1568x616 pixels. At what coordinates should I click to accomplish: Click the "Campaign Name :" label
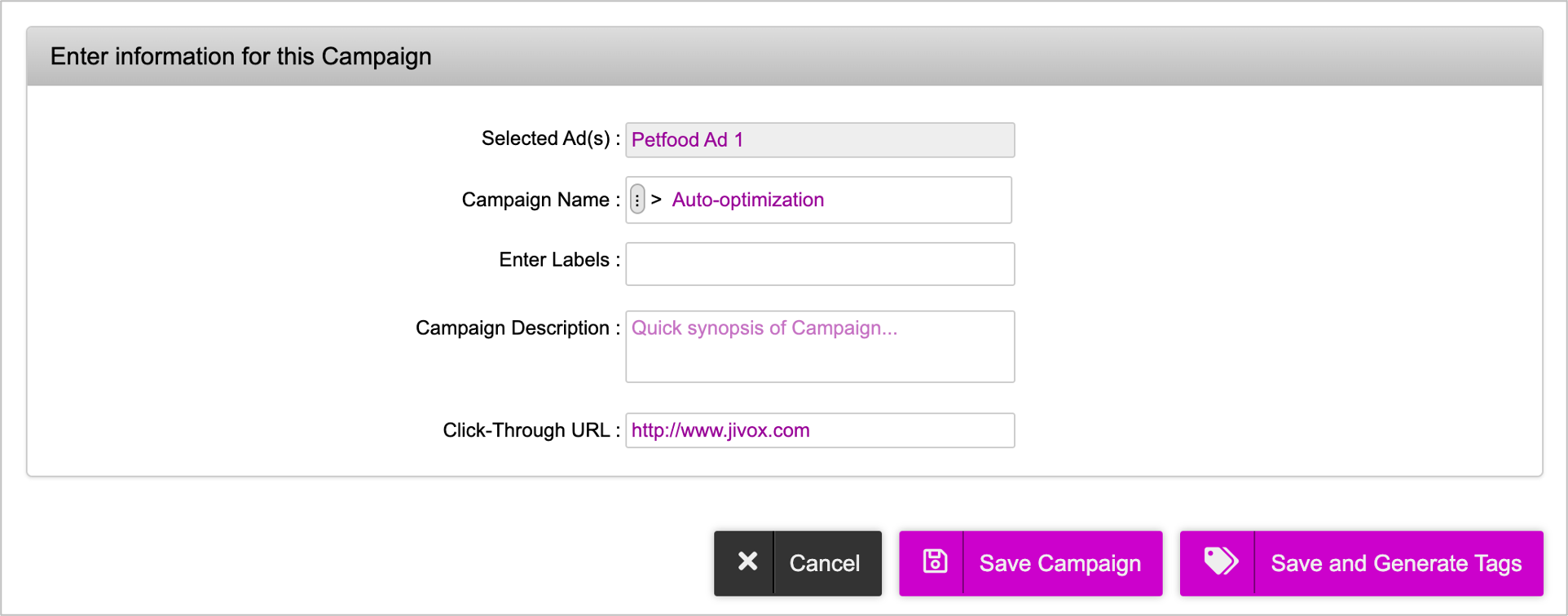pyautogui.click(x=540, y=200)
